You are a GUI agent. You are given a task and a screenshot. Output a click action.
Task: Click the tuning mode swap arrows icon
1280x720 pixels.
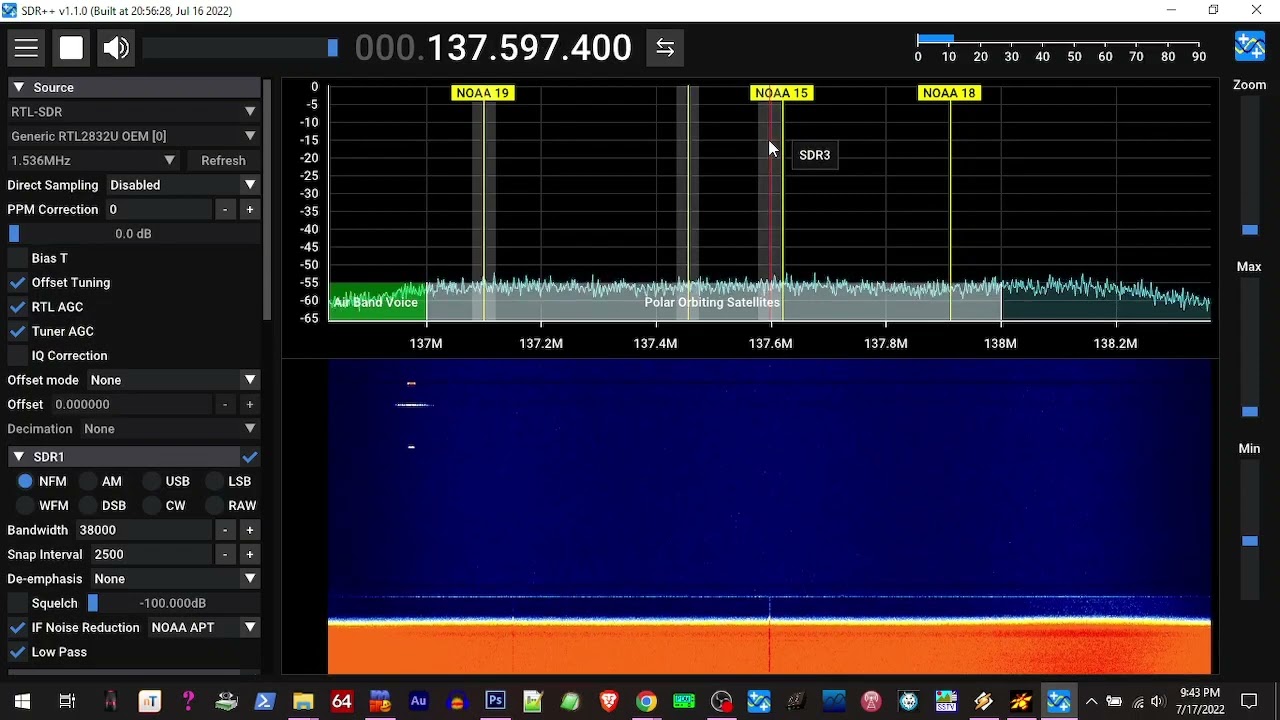click(665, 48)
